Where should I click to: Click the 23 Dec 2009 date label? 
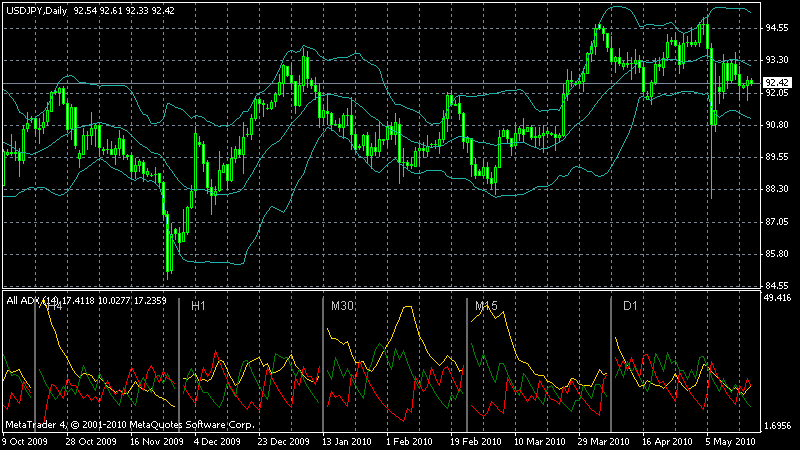tap(283, 441)
